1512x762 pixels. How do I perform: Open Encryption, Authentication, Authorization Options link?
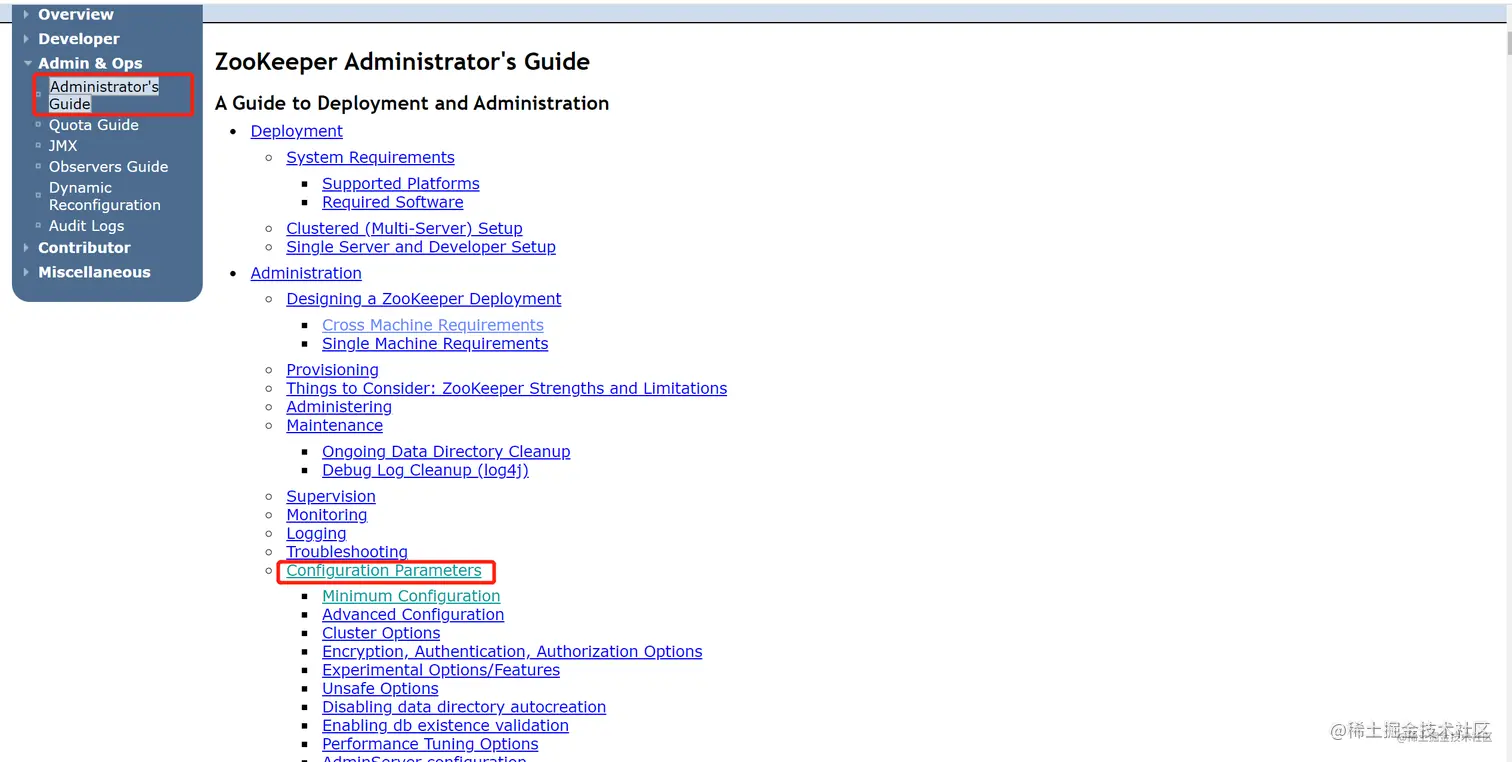tap(512, 652)
